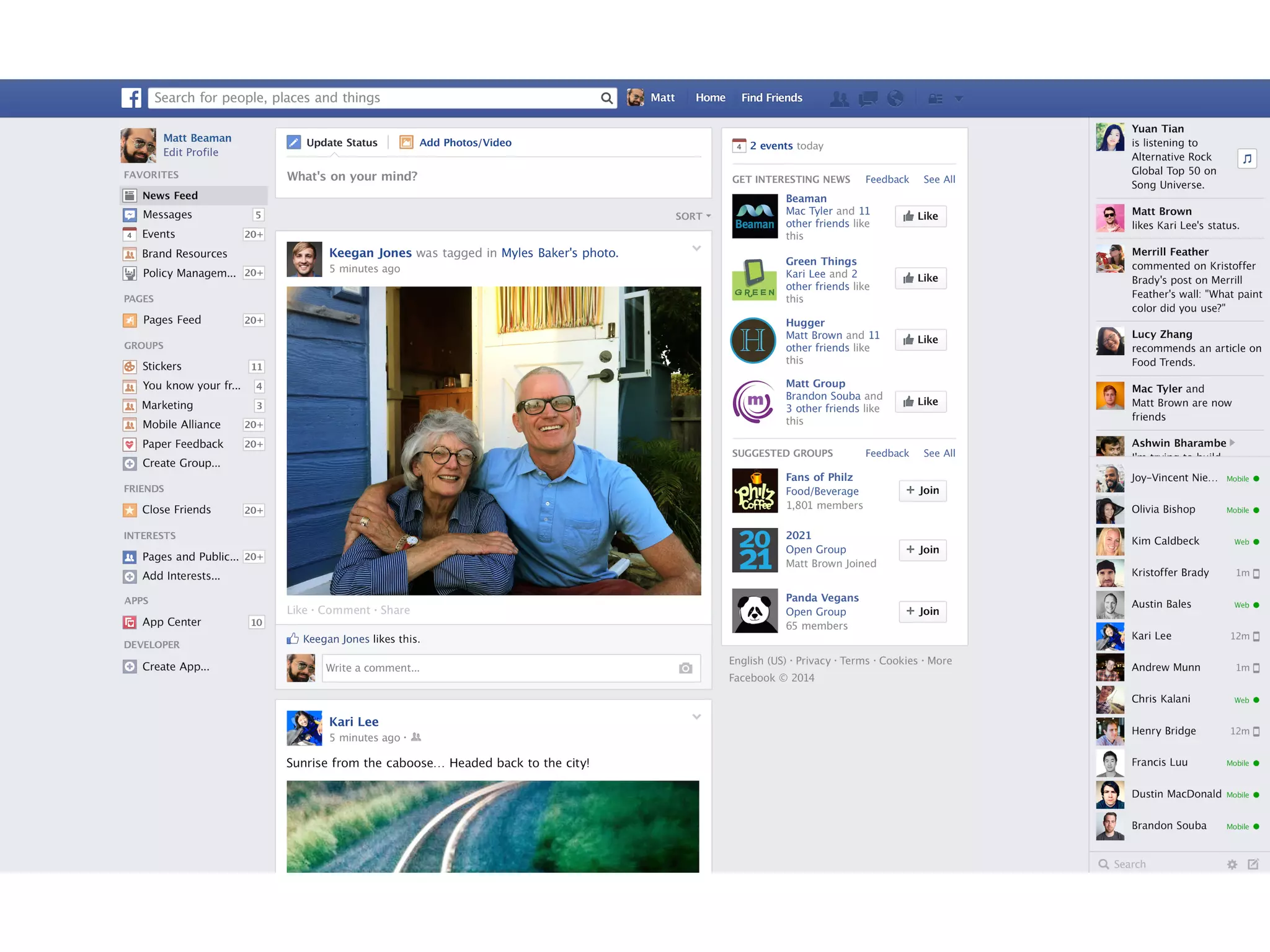Click the search magnifier icon
This screenshot has height=952, width=1270.
606,98
